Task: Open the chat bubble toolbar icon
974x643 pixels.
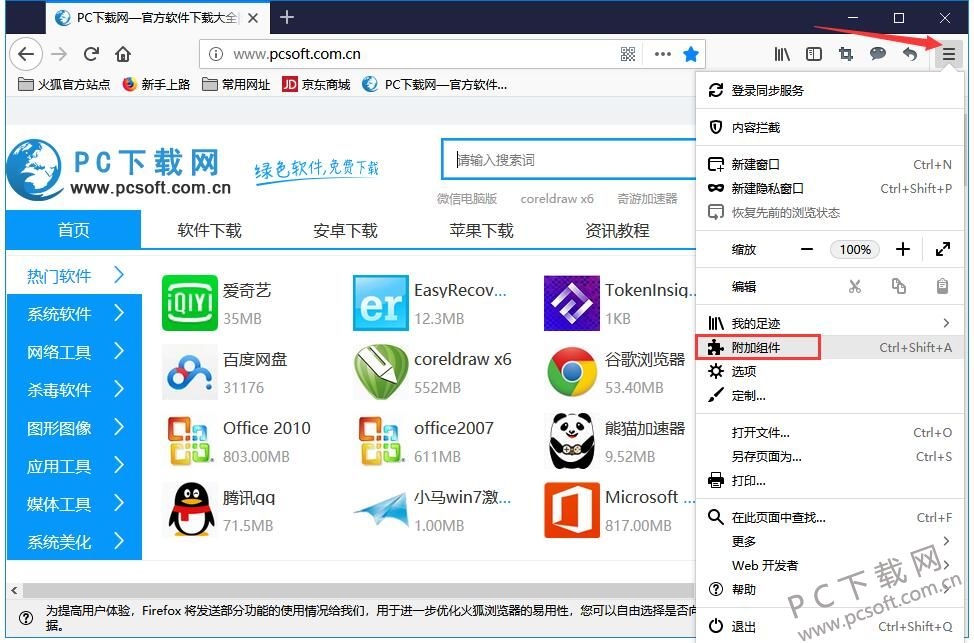Action: pyautogui.click(x=878, y=54)
